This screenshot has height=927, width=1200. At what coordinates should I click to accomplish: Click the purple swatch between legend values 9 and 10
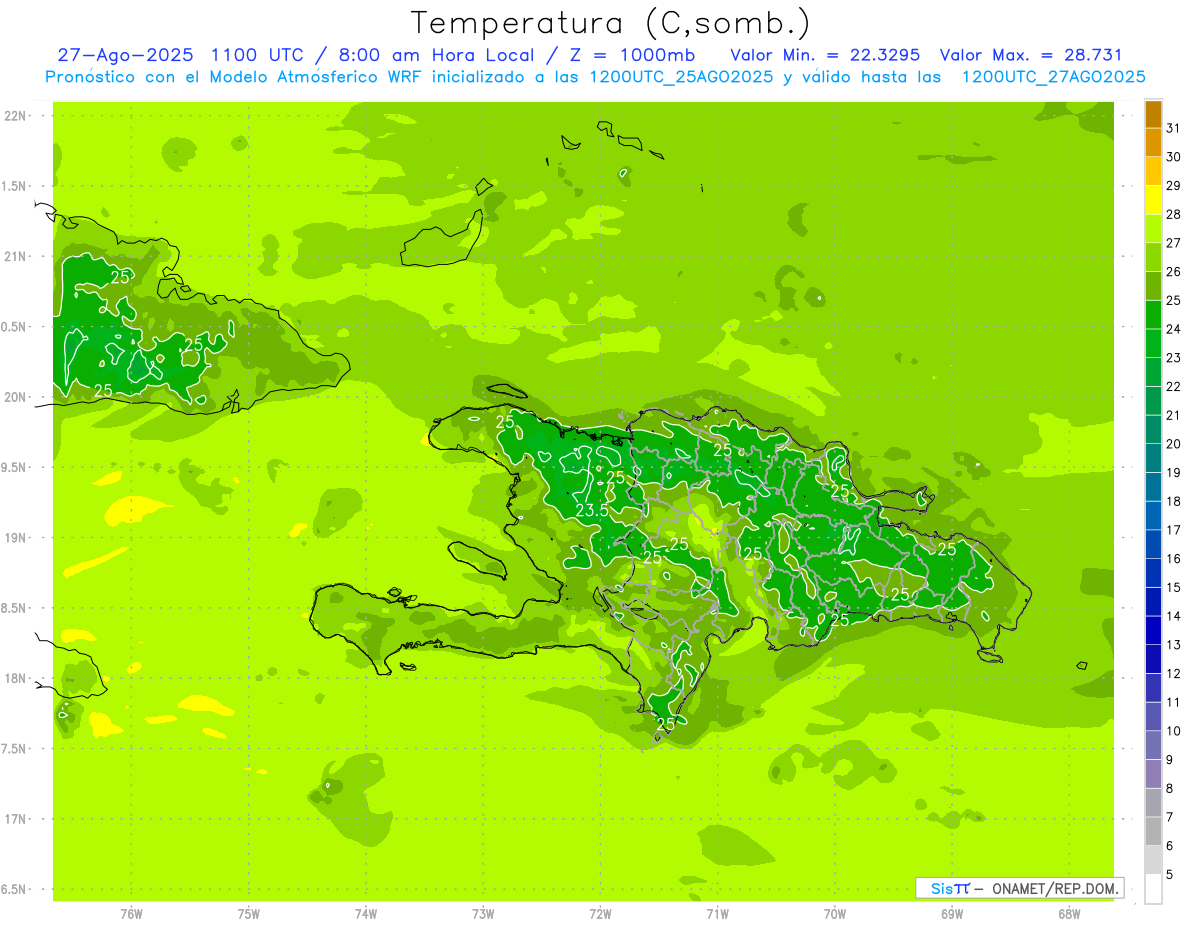coord(1153,745)
